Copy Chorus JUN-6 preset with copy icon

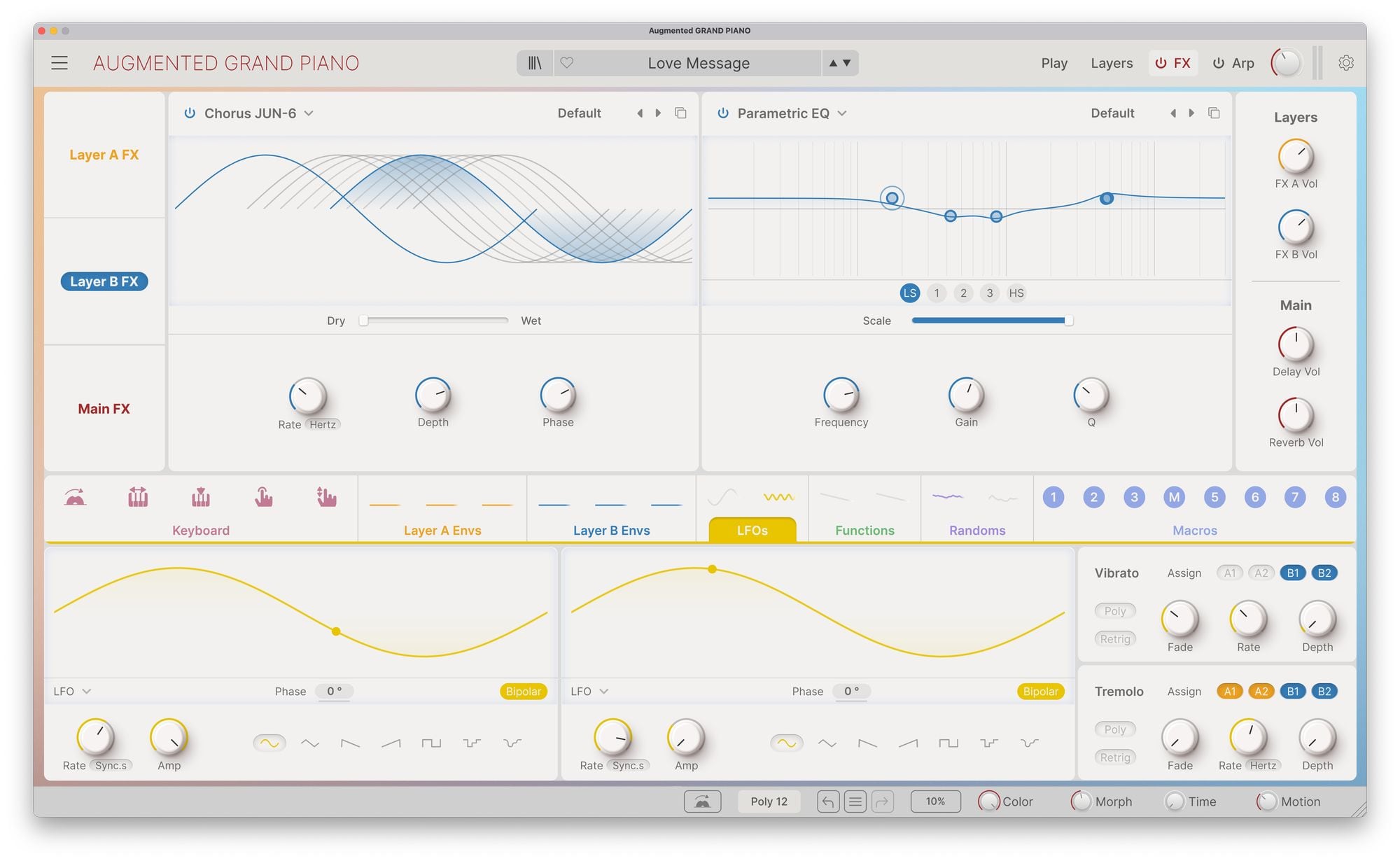pyautogui.click(x=680, y=113)
